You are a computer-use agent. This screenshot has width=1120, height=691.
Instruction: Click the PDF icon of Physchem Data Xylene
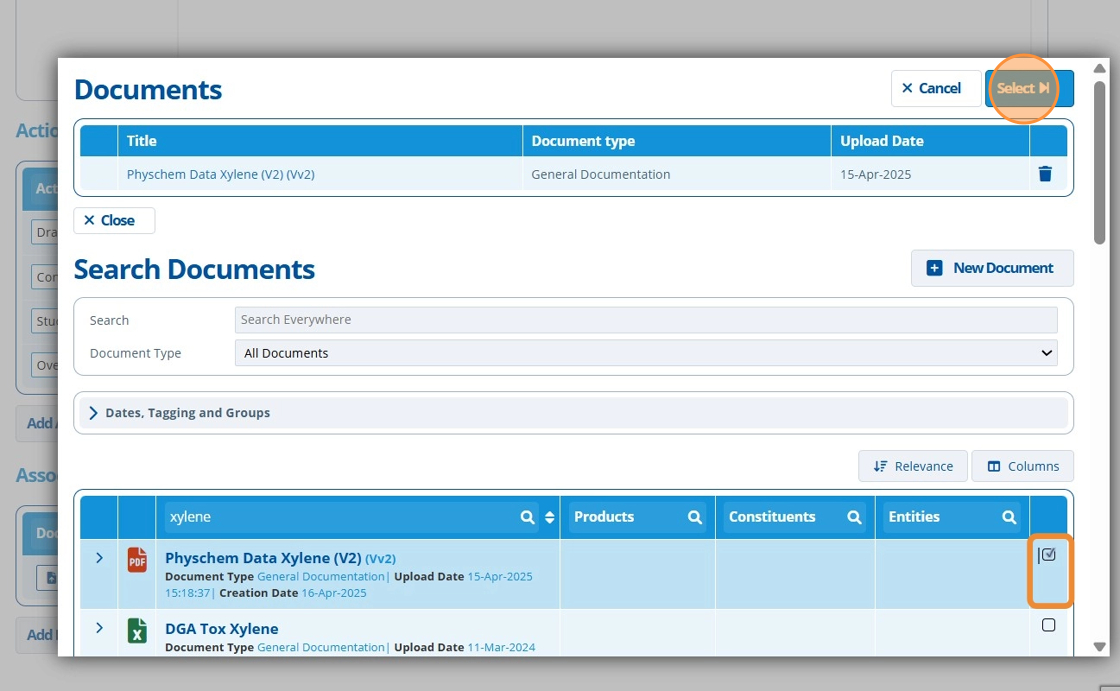137,560
